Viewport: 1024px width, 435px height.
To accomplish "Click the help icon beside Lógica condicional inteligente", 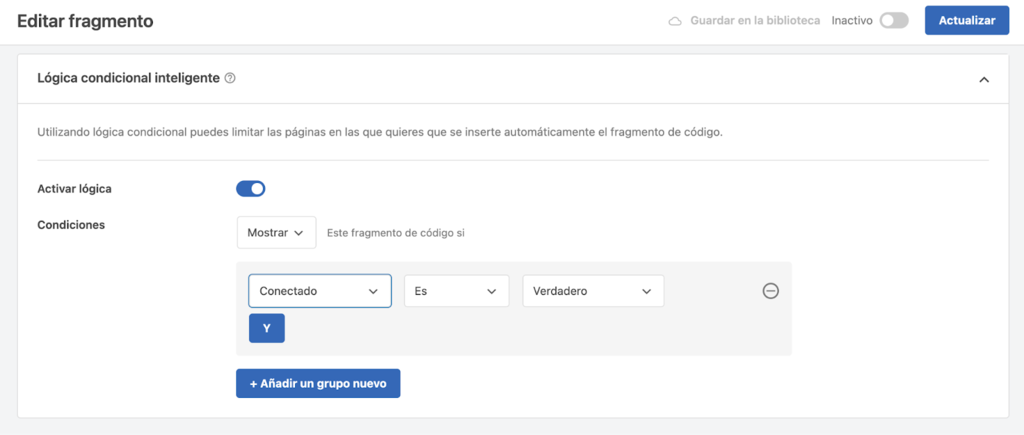I will [x=230, y=78].
